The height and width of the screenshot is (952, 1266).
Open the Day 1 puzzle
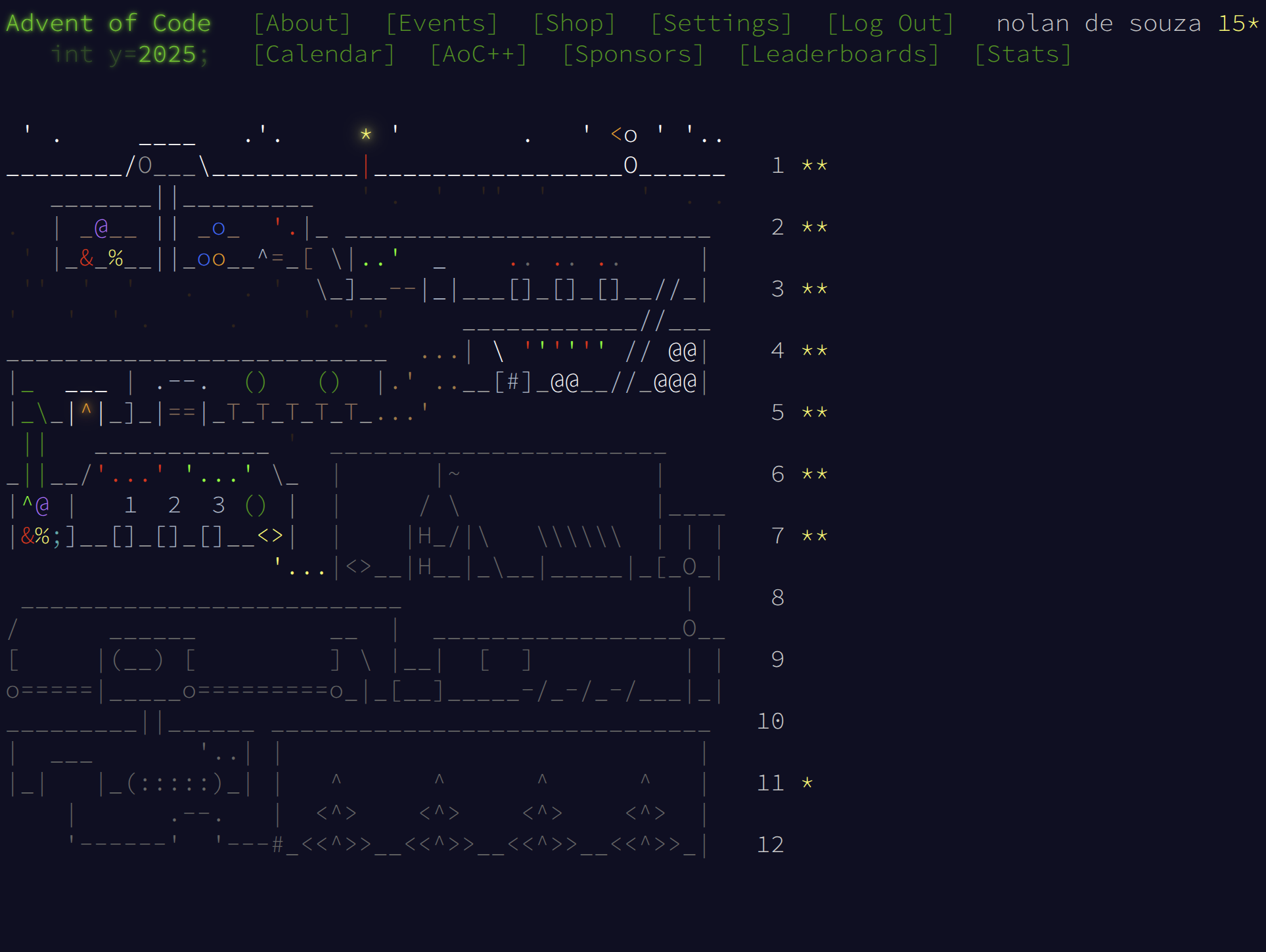777,166
